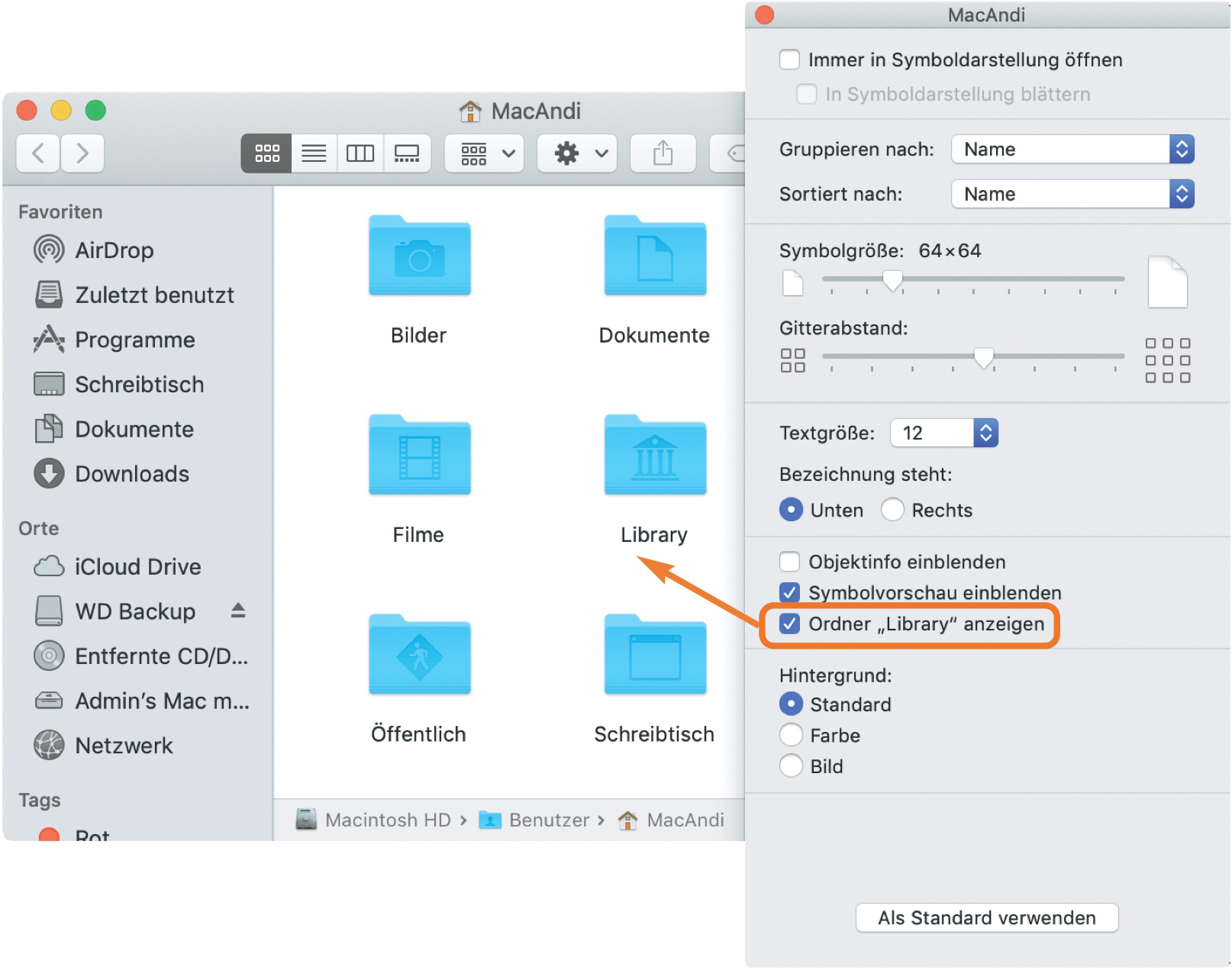The height and width of the screenshot is (970, 1232).
Task: Click Macintosh HD in path bar
Action: [x=374, y=820]
